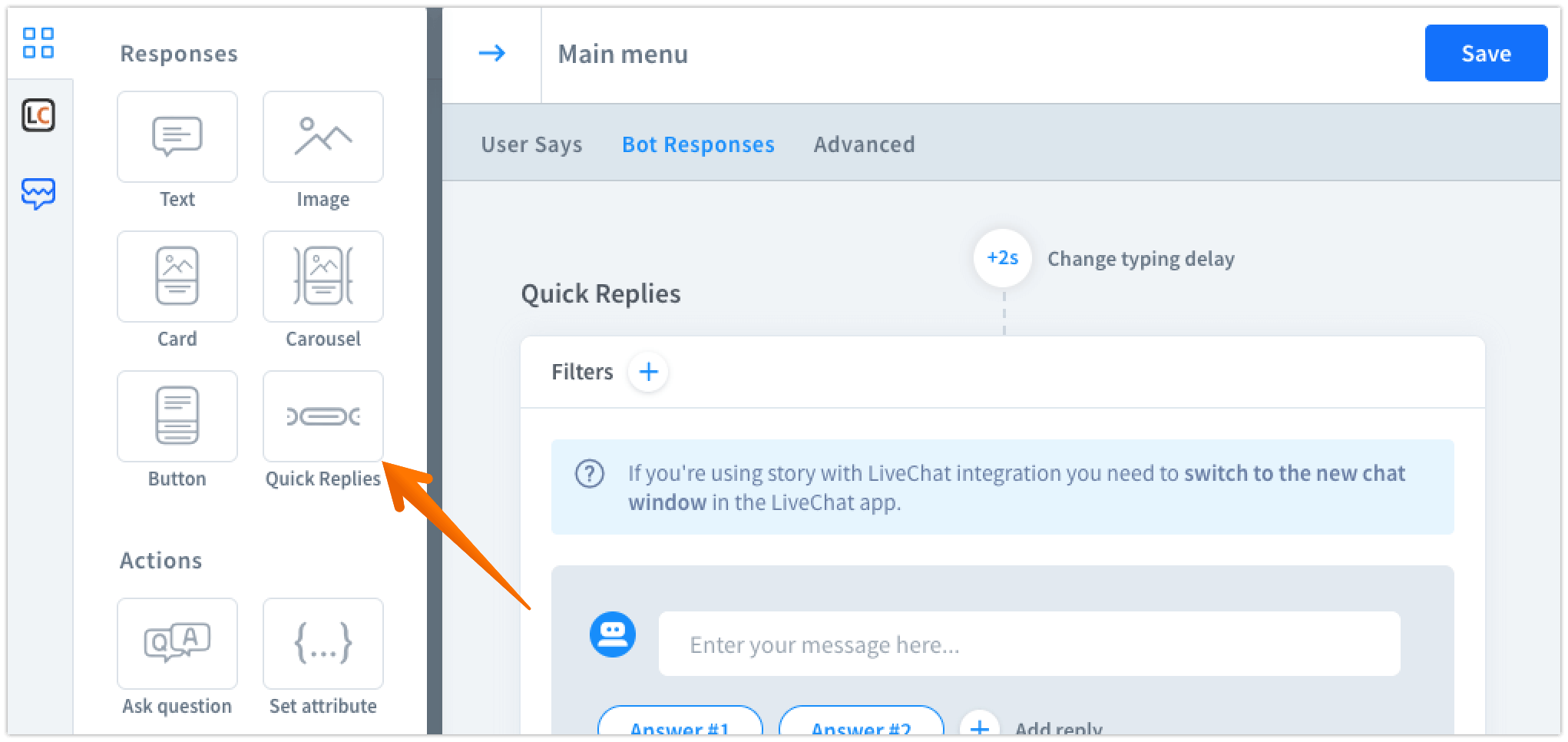Add a Card response block
The image size is (1568, 742).
pos(177,277)
